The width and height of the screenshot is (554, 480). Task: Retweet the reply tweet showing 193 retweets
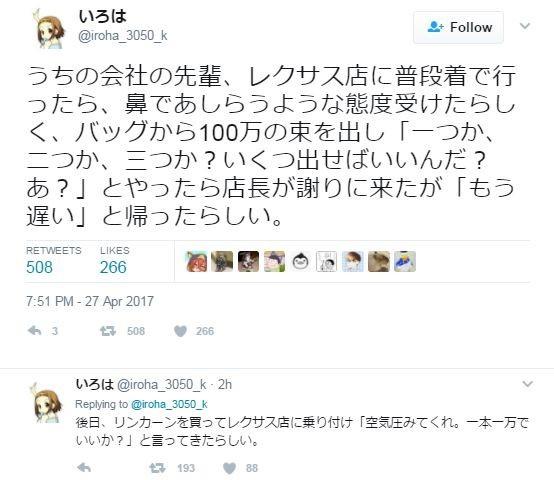pyautogui.click(x=157, y=468)
